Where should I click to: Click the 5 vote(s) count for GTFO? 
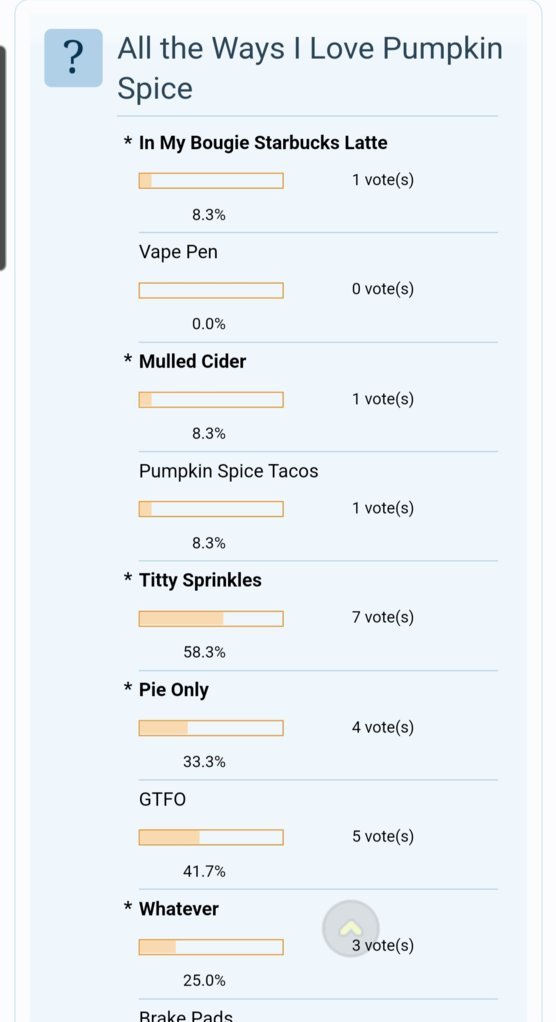pos(383,836)
